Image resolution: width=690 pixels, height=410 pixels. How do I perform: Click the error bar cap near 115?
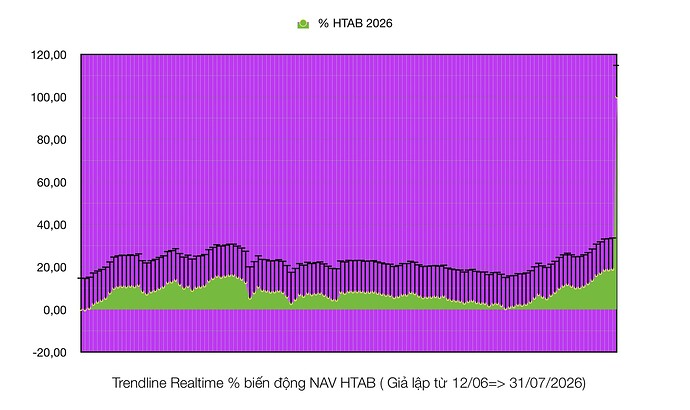coord(617,66)
